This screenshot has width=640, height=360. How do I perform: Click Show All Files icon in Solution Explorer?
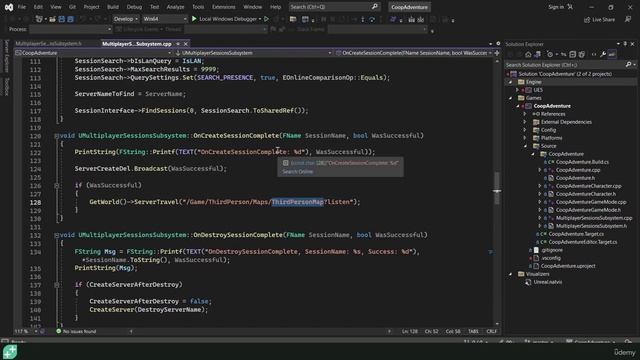click(x=581, y=54)
